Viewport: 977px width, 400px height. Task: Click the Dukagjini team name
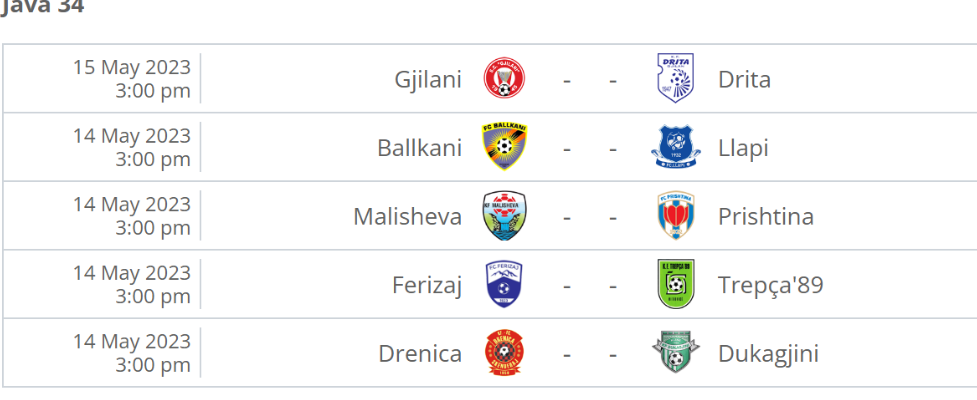767,353
